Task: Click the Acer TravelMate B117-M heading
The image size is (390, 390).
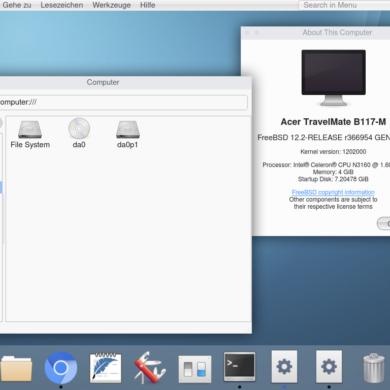Action: point(333,122)
